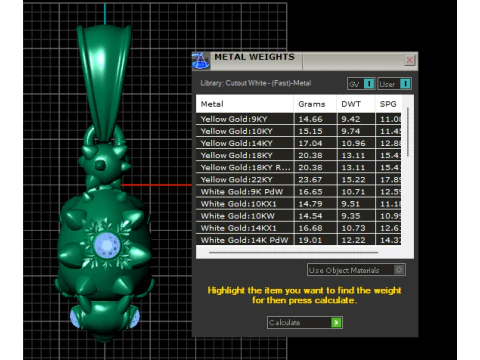Click the Library: Cutout White label
480x360 pixels.
point(256,83)
